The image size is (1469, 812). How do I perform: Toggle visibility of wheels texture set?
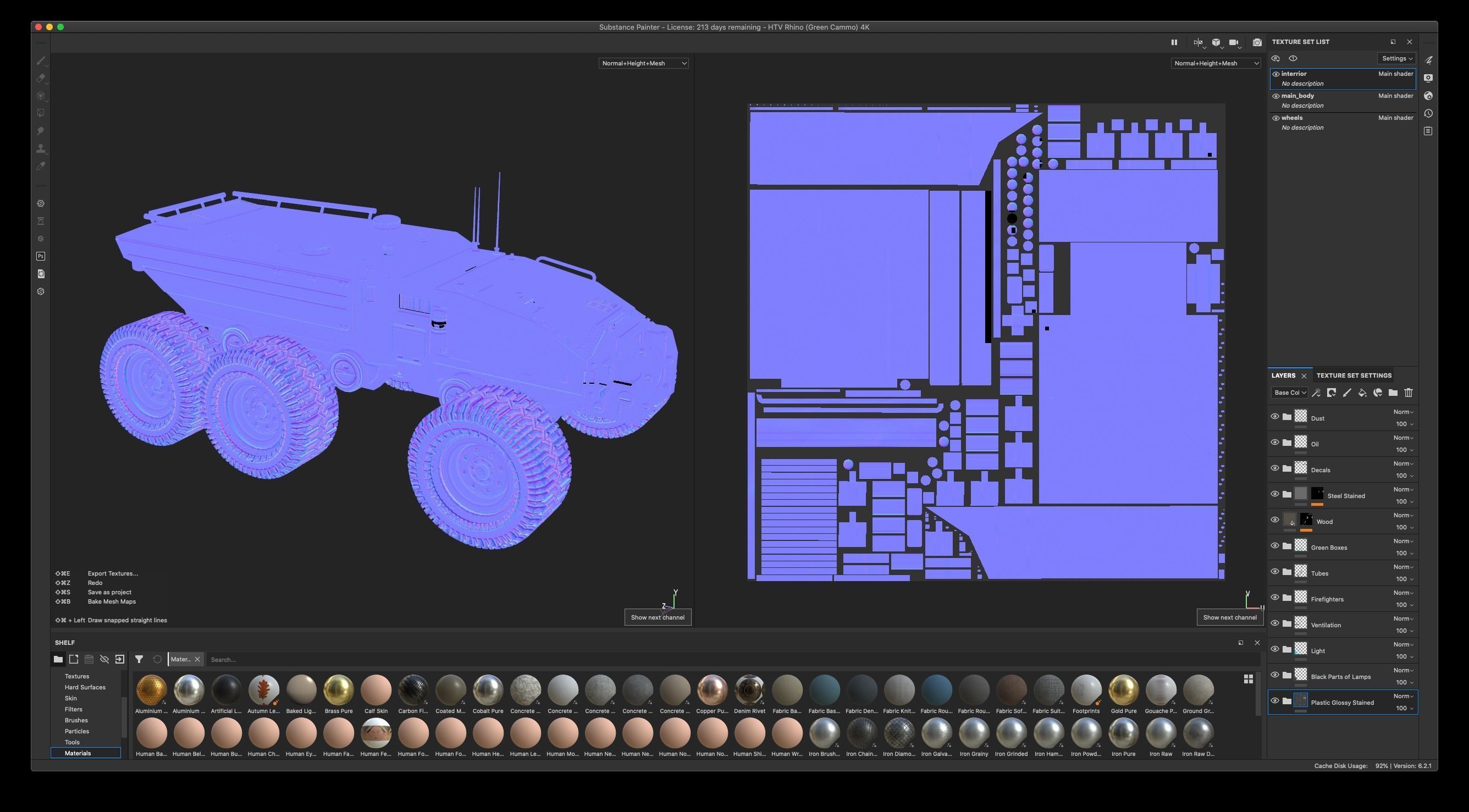click(x=1275, y=118)
